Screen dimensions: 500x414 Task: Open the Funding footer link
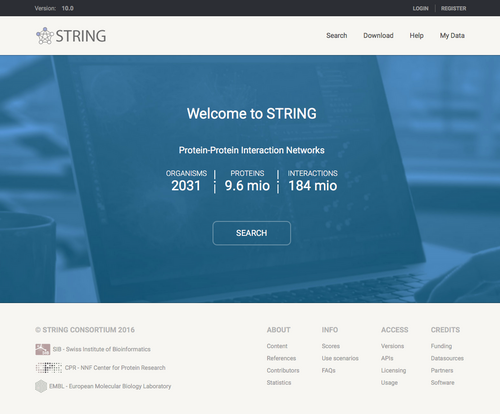[441, 346]
